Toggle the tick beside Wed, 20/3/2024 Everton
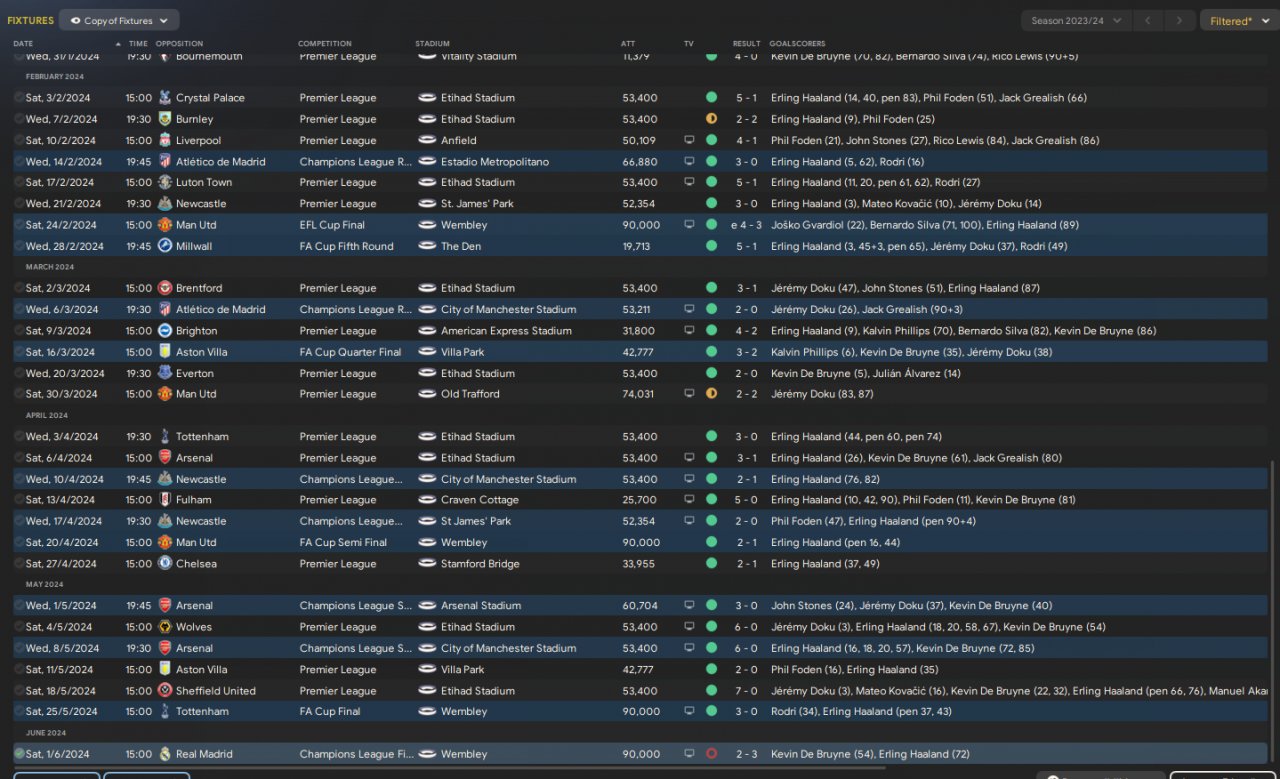Image resolution: width=1280 pixels, height=779 pixels. tap(19, 373)
